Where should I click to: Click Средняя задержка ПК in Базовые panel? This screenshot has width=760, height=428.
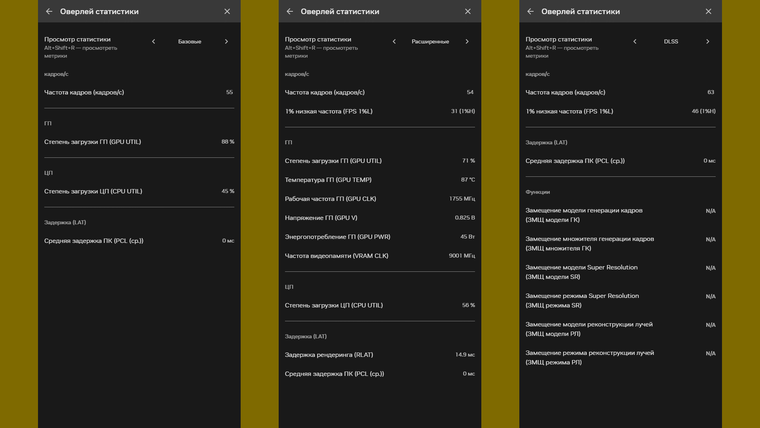point(139,240)
